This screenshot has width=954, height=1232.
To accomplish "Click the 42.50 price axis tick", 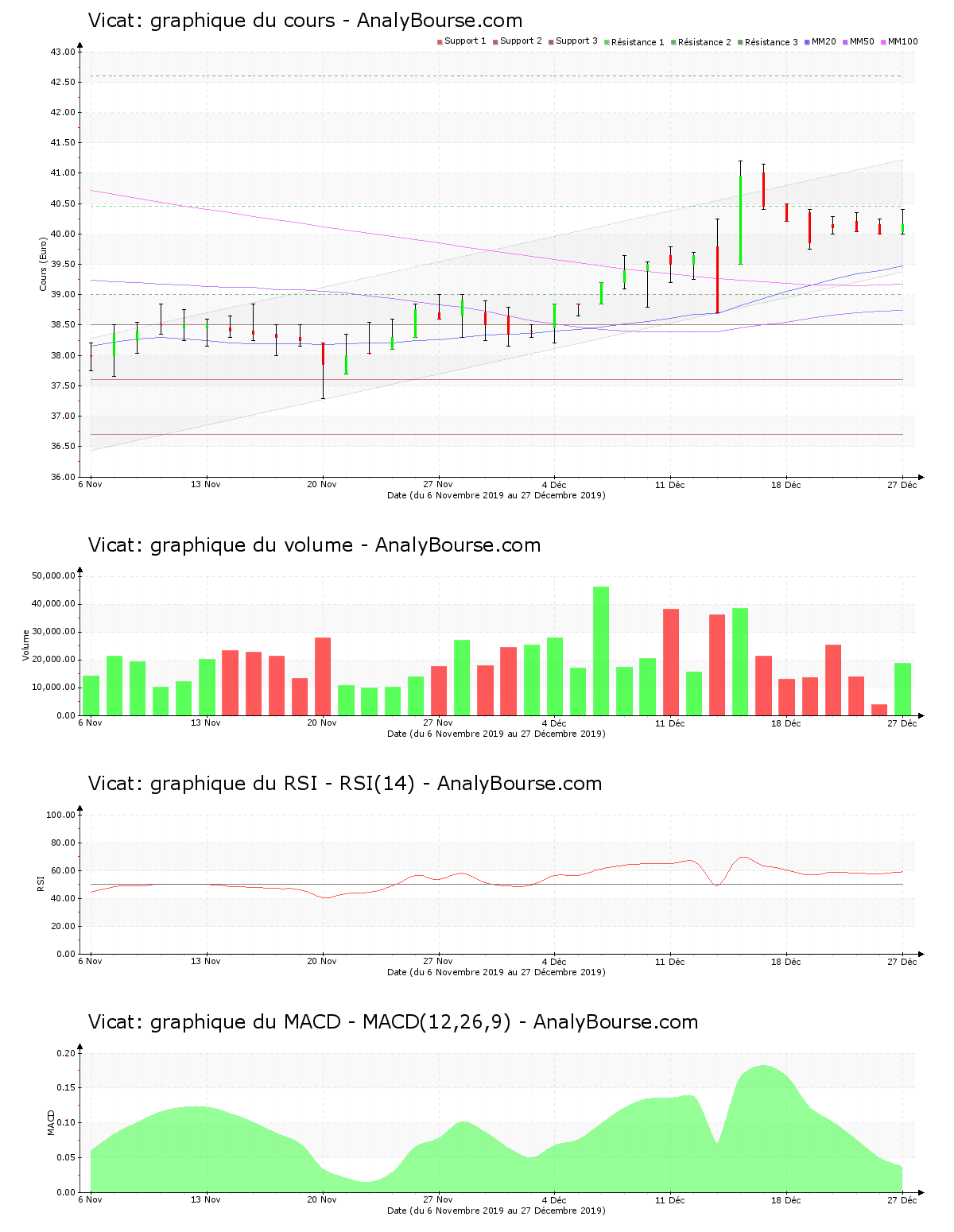I will (x=63, y=83).
